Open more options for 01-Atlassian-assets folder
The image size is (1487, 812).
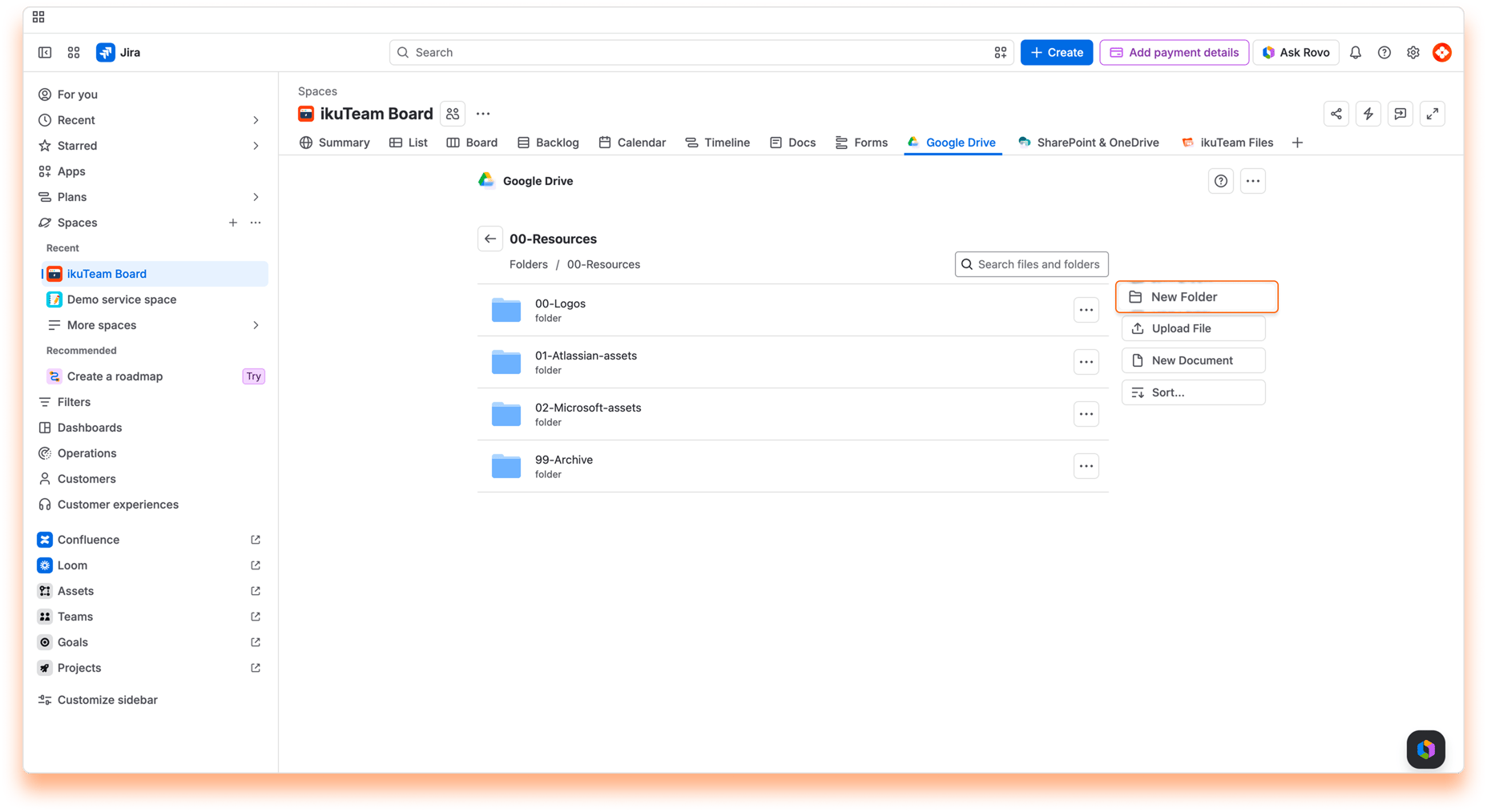tap(1086, 362)
